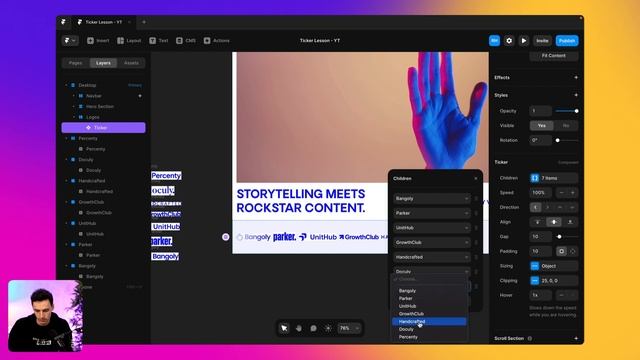Set Visible to Yes
Viewport: 640px width, 360px height.
coord(542,125)
